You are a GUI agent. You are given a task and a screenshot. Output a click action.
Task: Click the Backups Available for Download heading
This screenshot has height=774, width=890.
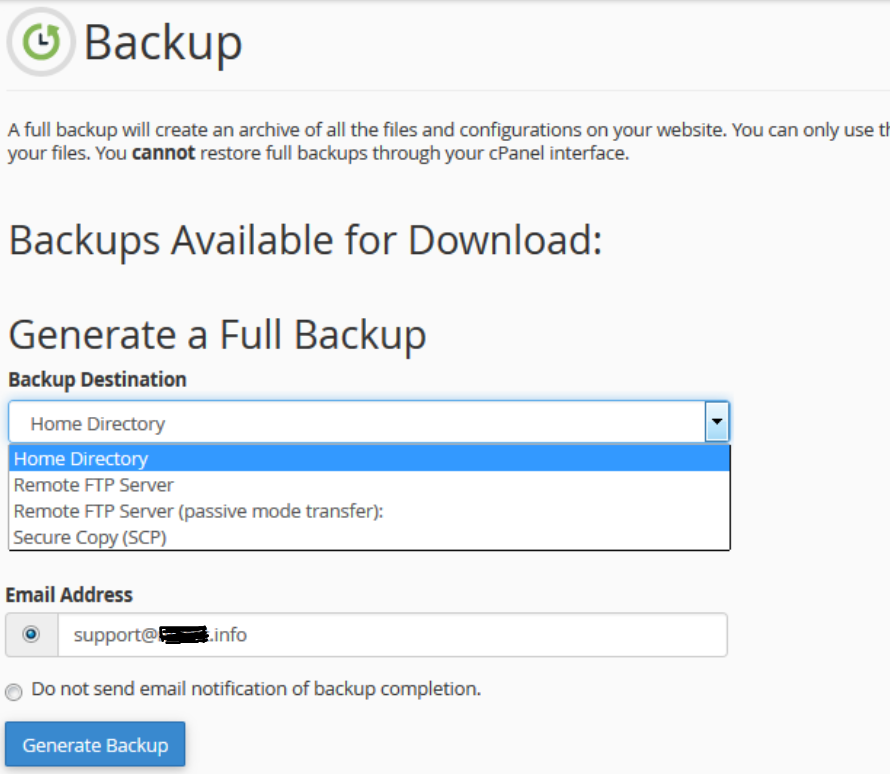(305, 241)
